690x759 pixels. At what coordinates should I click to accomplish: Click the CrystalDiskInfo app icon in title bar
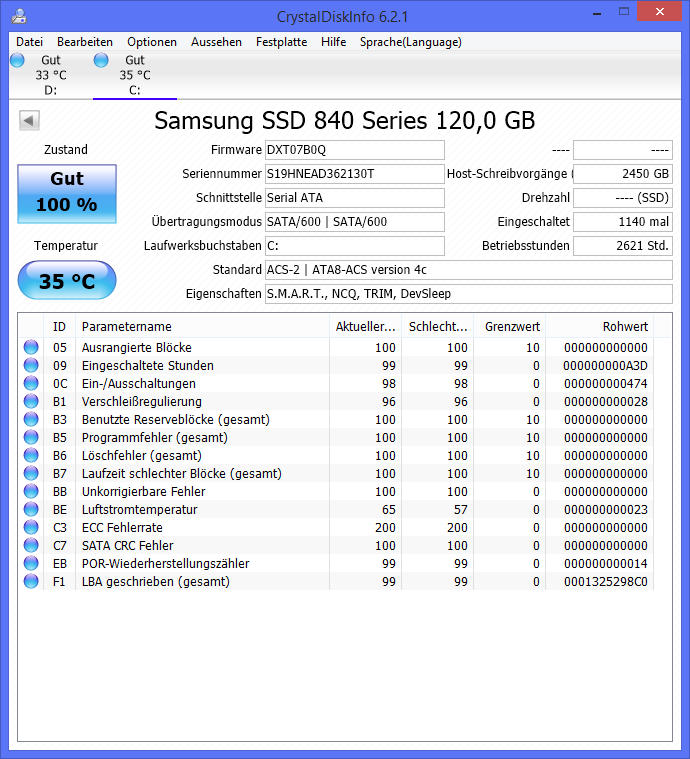point(18,16)
